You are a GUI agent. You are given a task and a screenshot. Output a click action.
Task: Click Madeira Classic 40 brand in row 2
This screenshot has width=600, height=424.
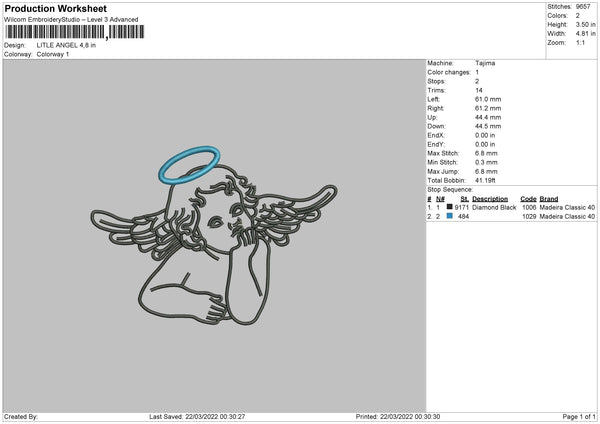[x=567, y=217]
